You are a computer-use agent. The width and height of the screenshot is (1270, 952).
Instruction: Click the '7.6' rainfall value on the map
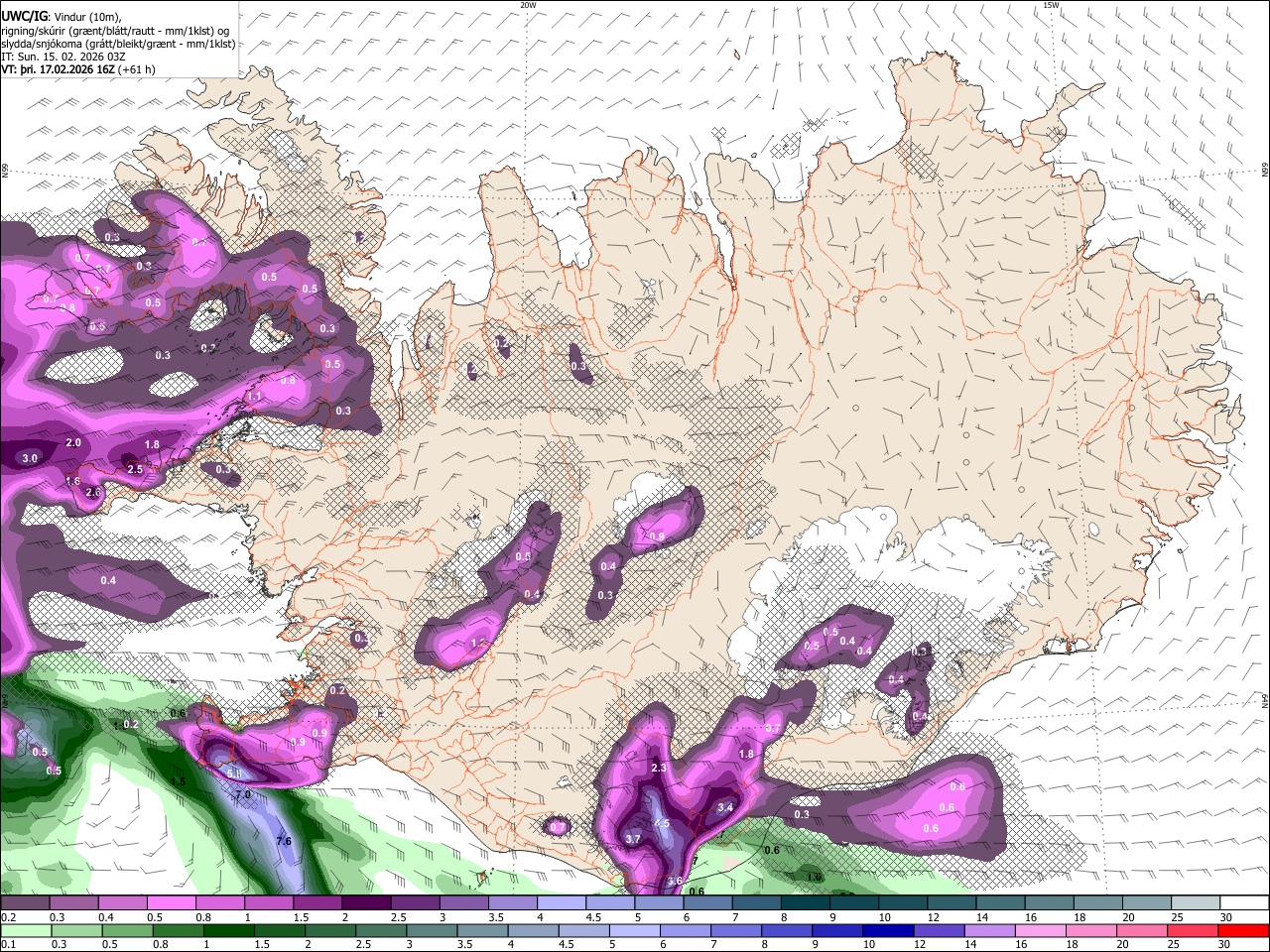coord(284,842)
